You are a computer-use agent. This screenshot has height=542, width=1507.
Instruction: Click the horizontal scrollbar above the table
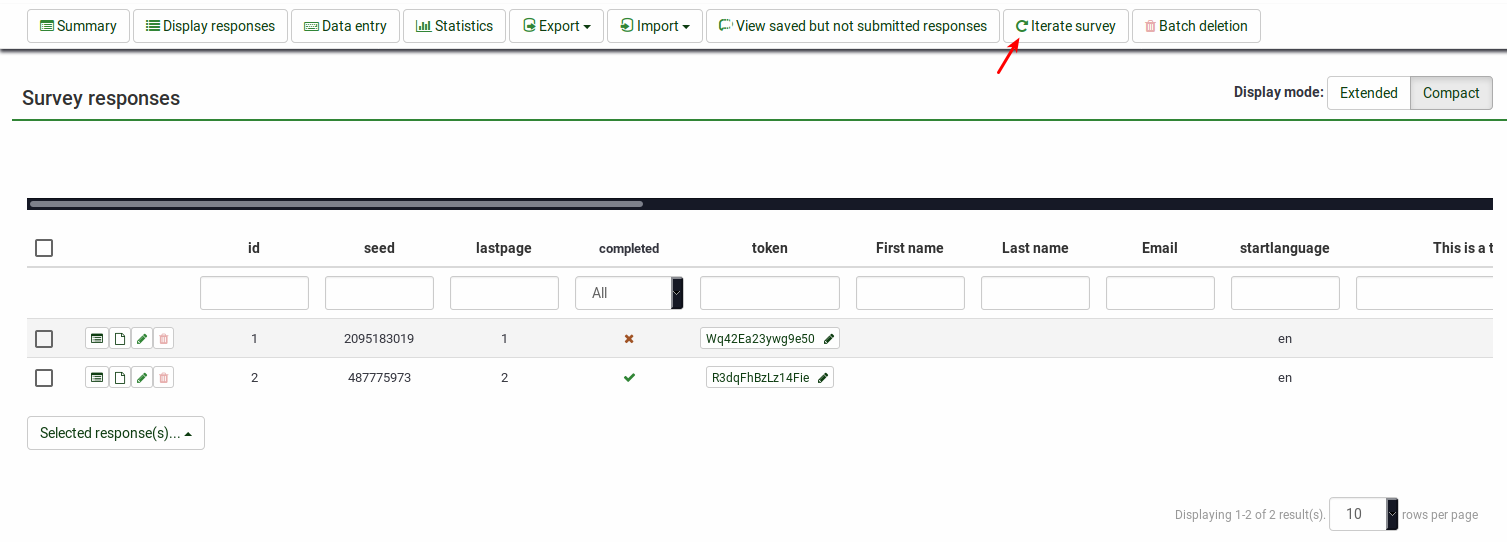coord(336,204)
